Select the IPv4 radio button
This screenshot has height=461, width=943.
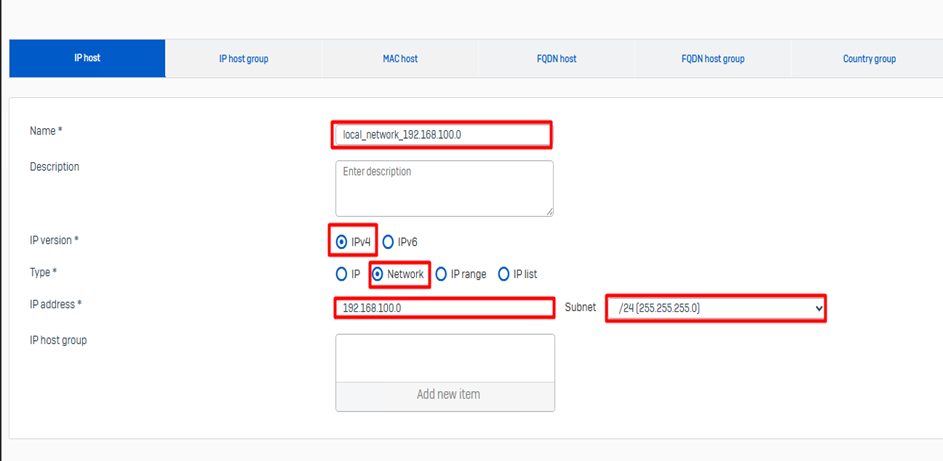(x=342, y=242)
